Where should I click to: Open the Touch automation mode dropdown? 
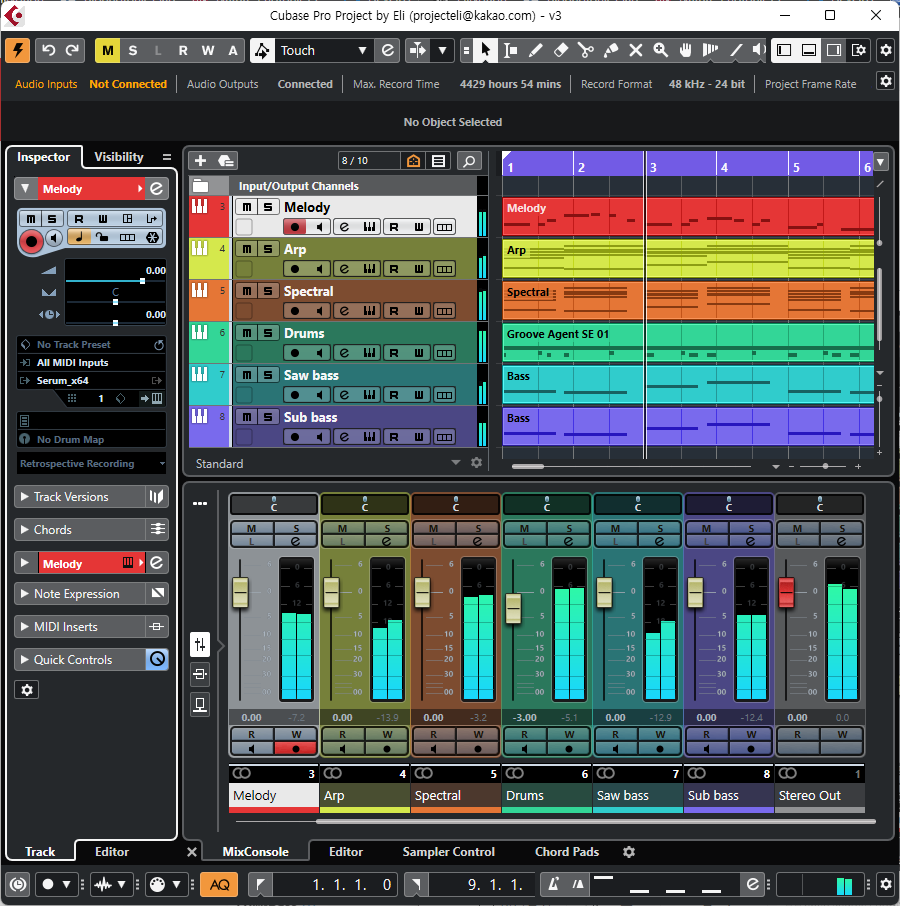[x=363, y=51]
